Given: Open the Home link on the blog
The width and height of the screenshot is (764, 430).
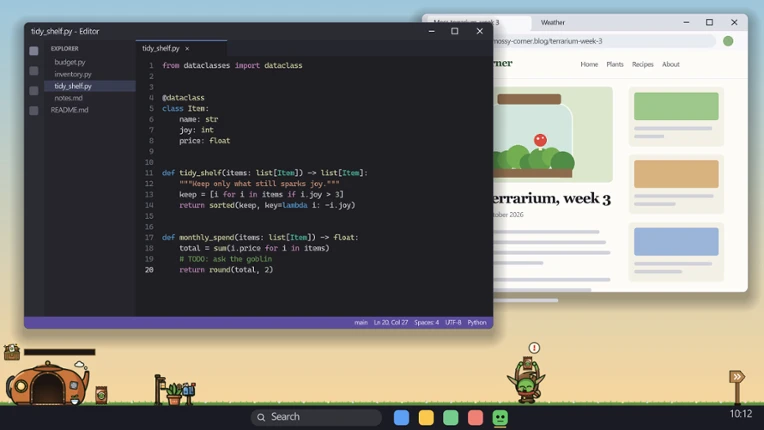Looking at the screenshot, I should click(589, 64).
